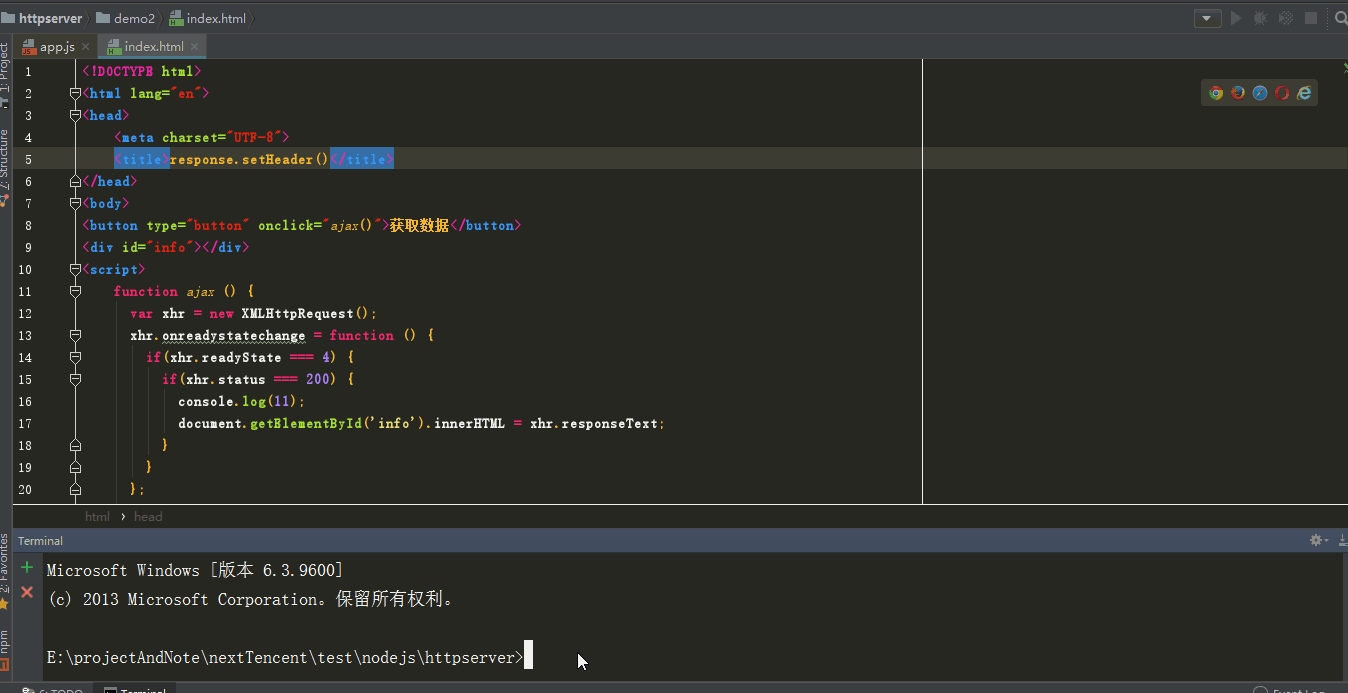Toggle the Favorites tool window

pos(5,570)
